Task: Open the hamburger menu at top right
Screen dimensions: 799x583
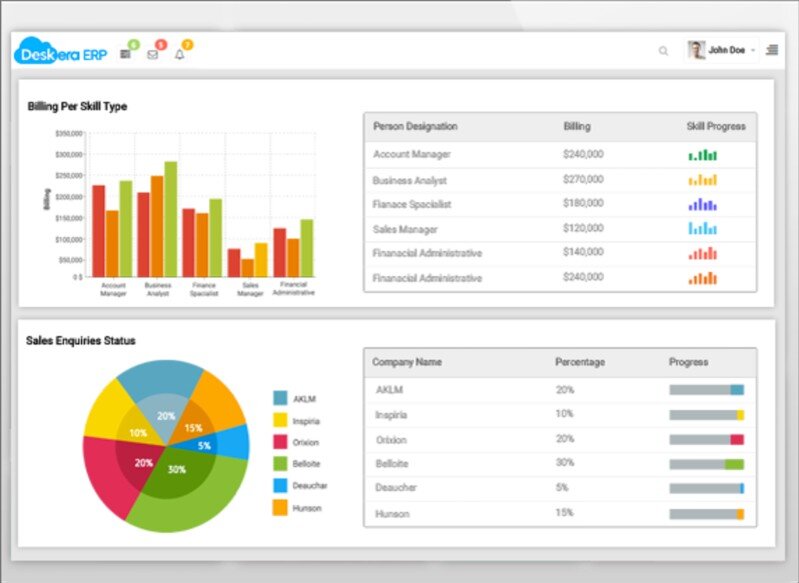Action: pyautogui.click(x=771, y=50)
